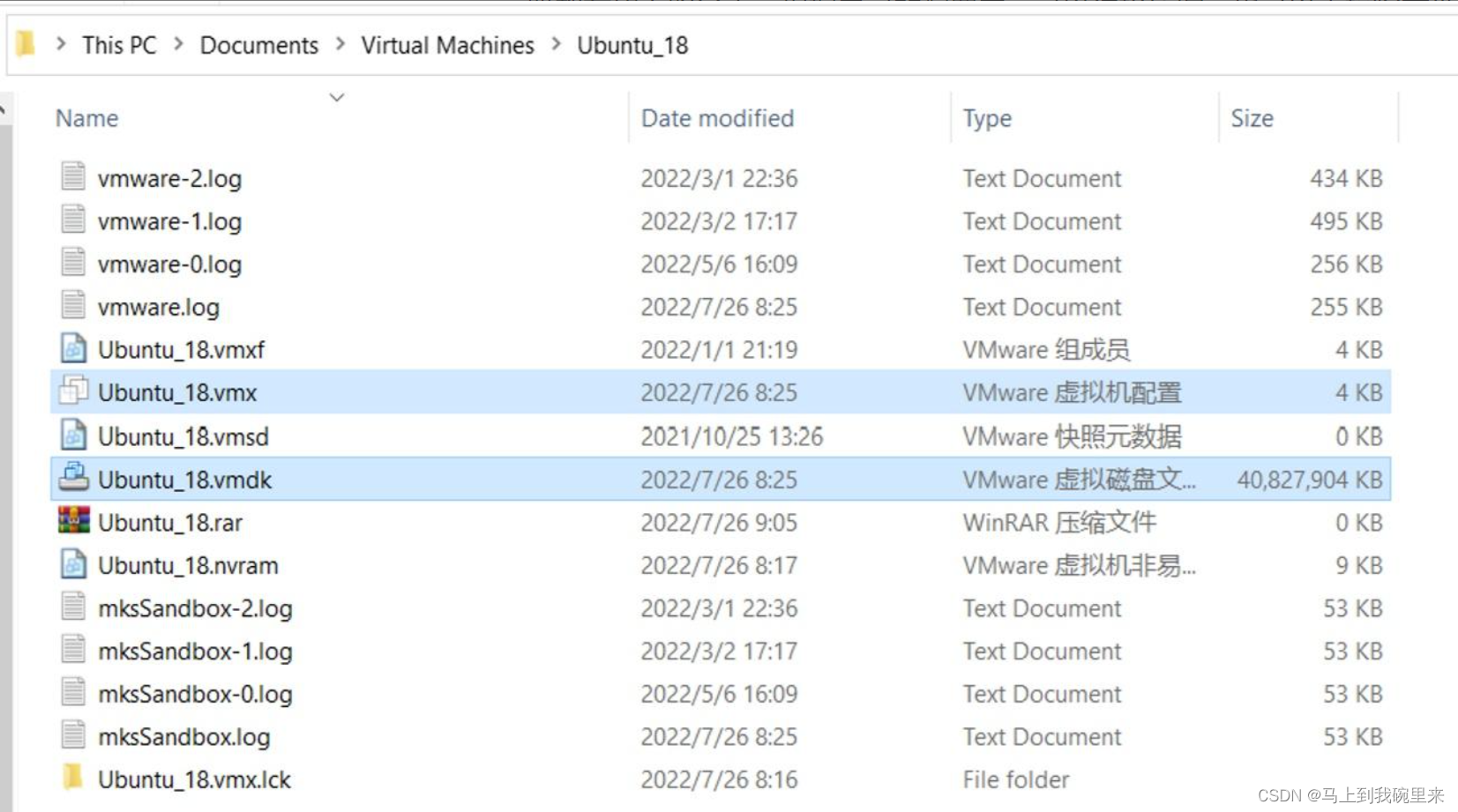Expand the chevron after Virtual Machines
Viewport: 1458px width, 812px height.
coord(557,43)
